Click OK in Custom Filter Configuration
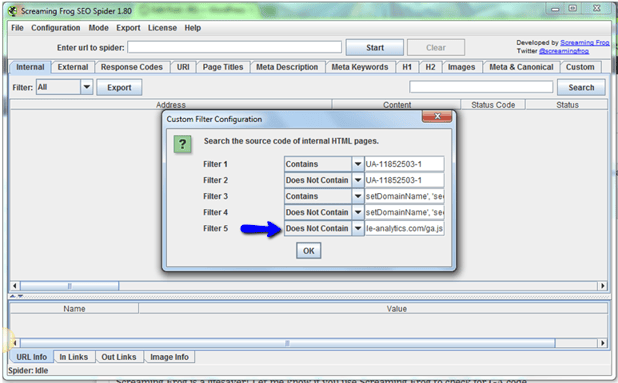Image resolution: width=618 pixels, height=383 pixels. [309, 251]
